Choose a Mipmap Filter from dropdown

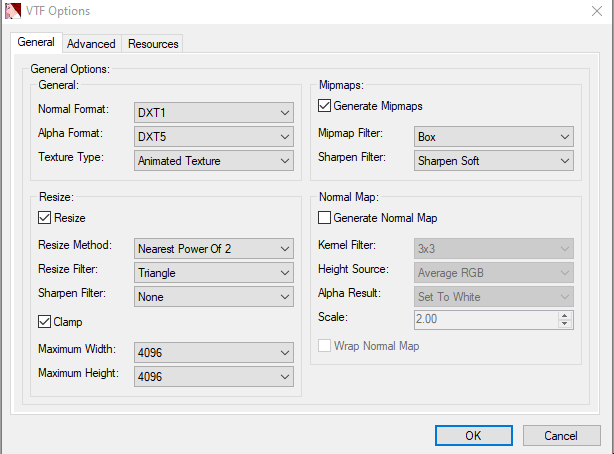[493, 136]
